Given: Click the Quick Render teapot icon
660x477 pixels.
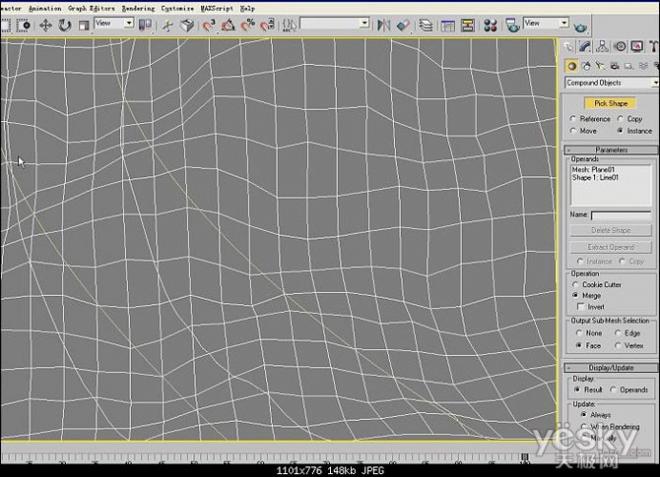Looking at the screenshot, I should (580, 27).
